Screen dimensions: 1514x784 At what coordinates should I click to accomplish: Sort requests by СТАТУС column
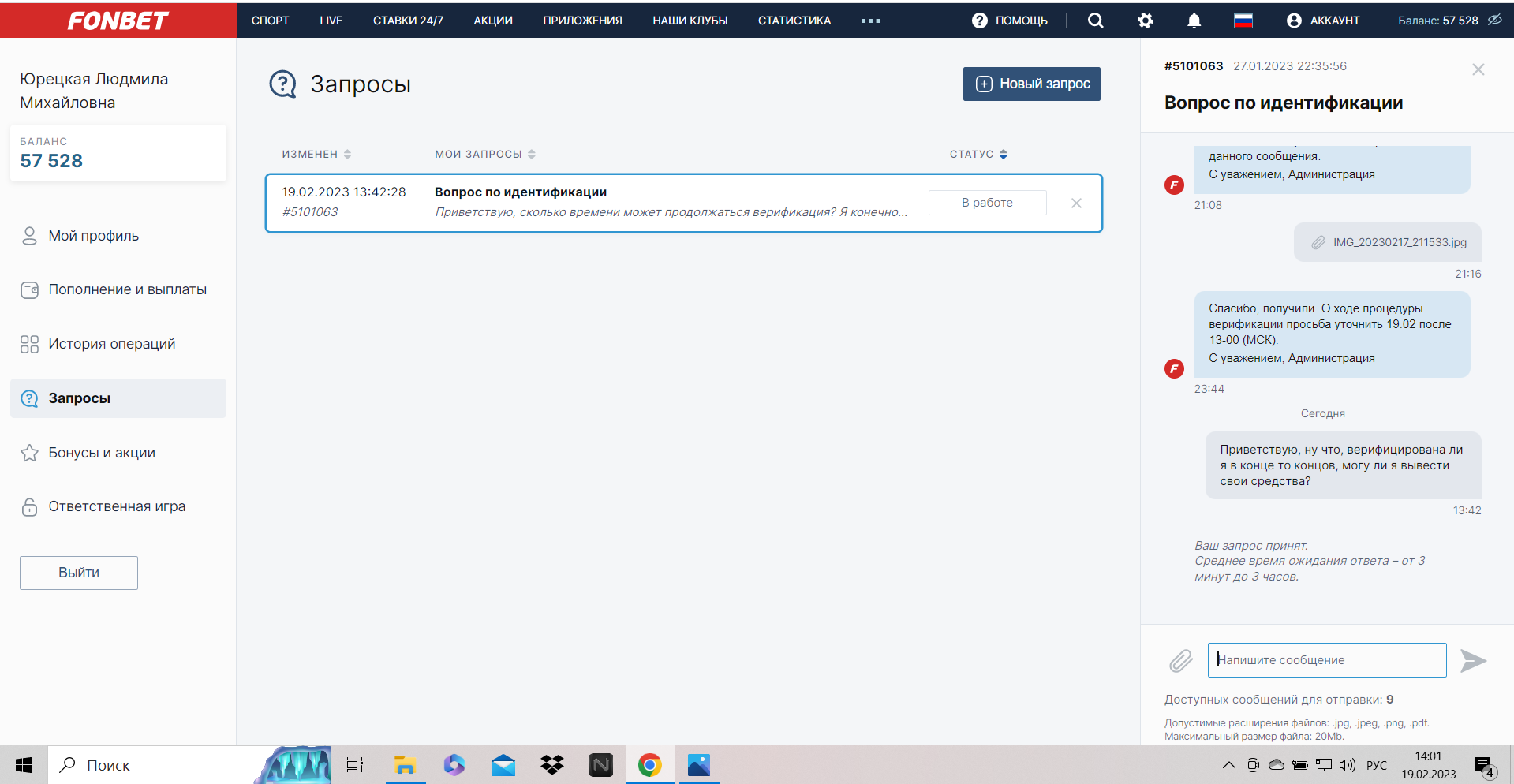click(x=978, y=154)
